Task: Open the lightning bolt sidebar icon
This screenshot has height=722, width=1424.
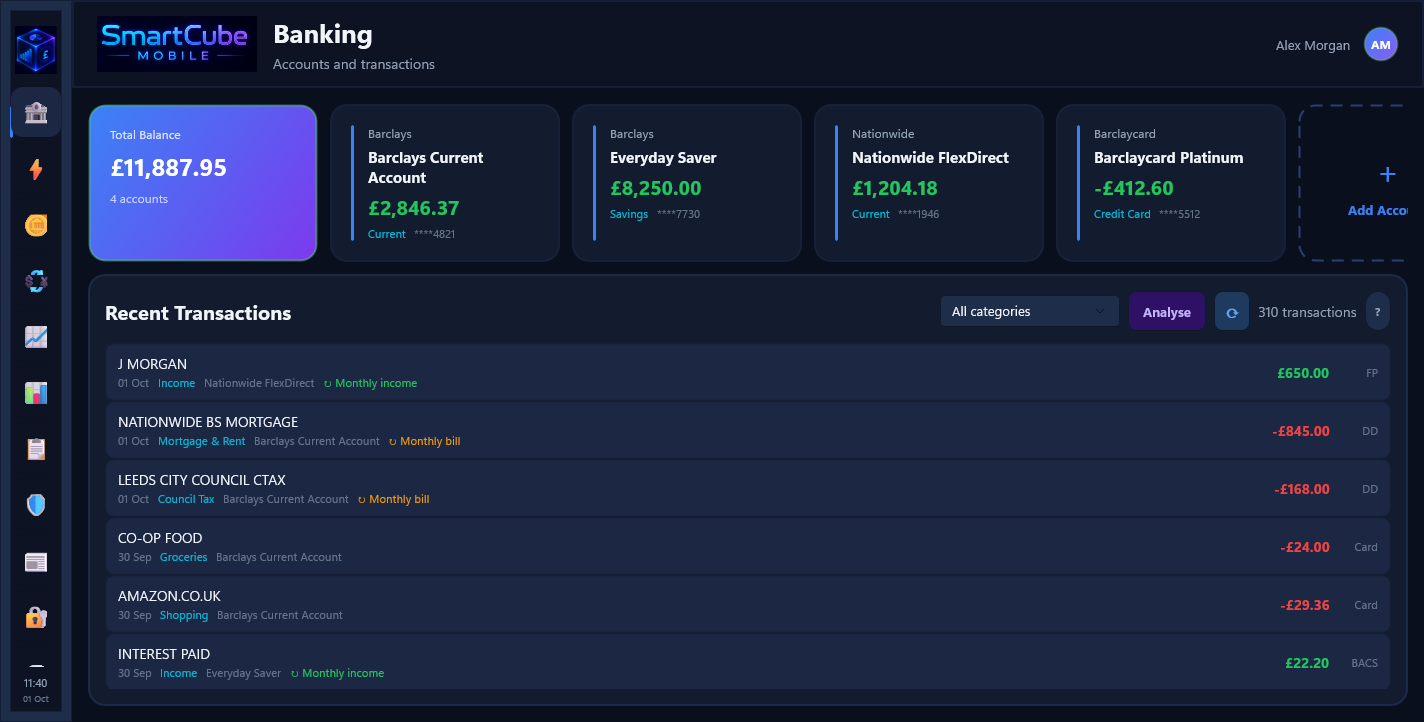Action: coord(36,169)
